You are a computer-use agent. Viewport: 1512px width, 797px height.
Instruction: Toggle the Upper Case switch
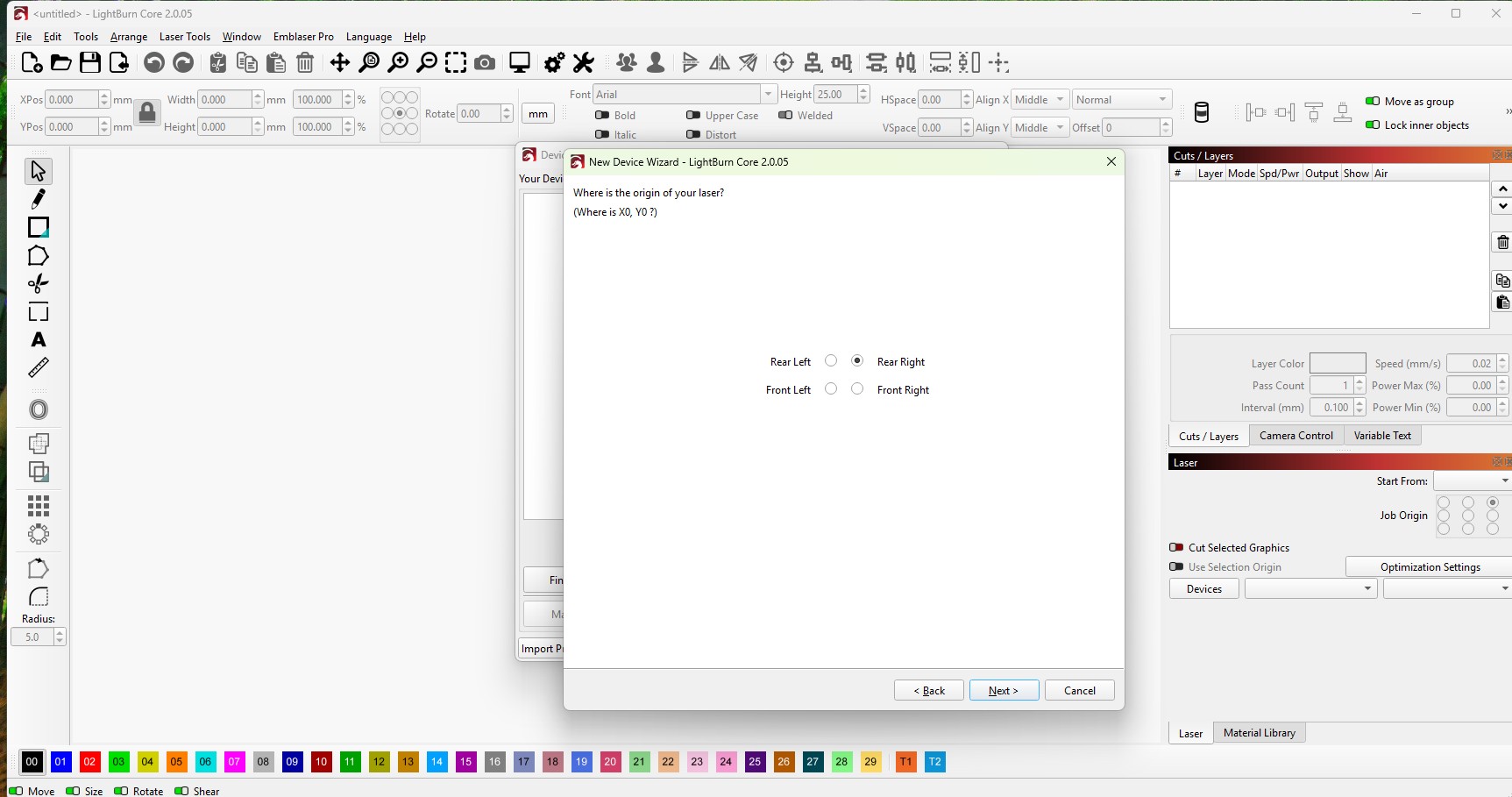coord(693,115)
